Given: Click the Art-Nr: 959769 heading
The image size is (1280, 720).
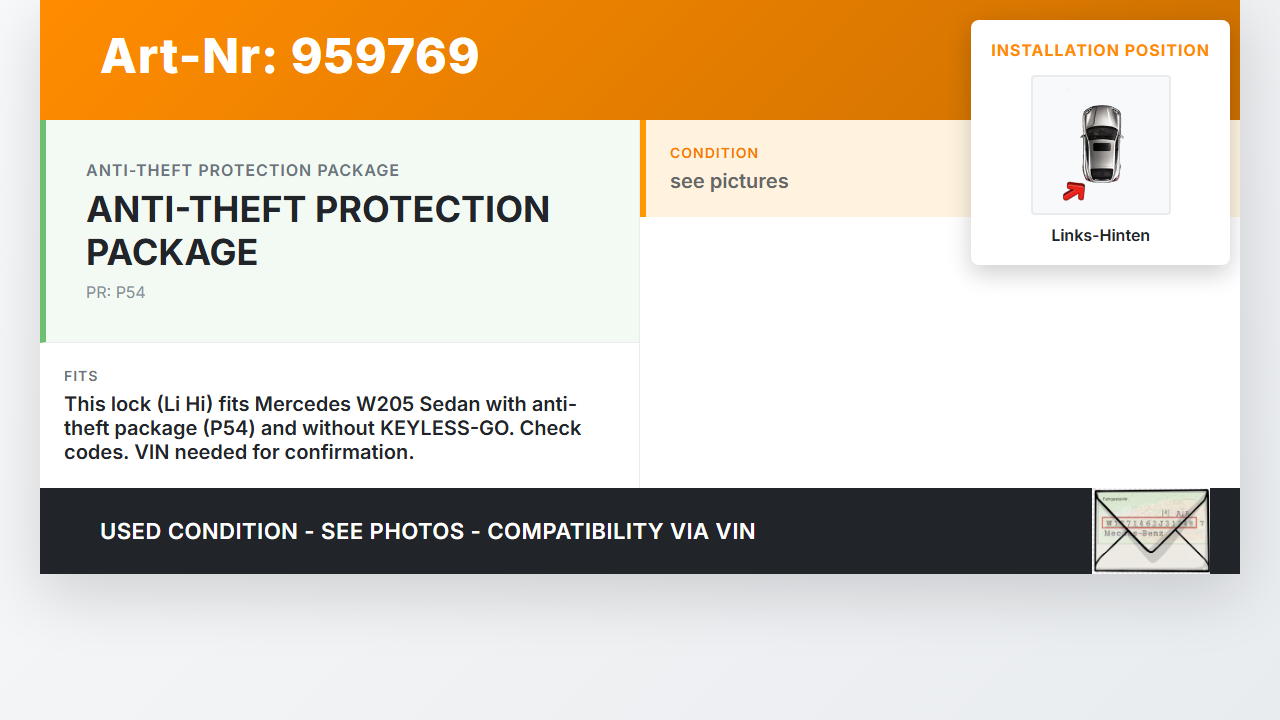Looking at the screenshot, I should point(290,56).
